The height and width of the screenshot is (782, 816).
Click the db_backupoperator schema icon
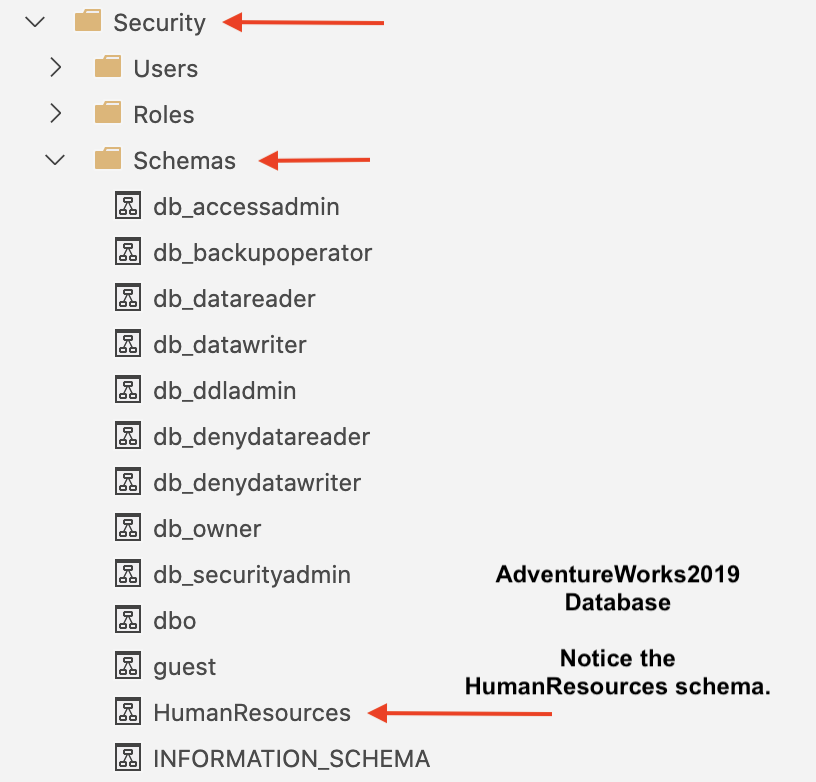127,253
